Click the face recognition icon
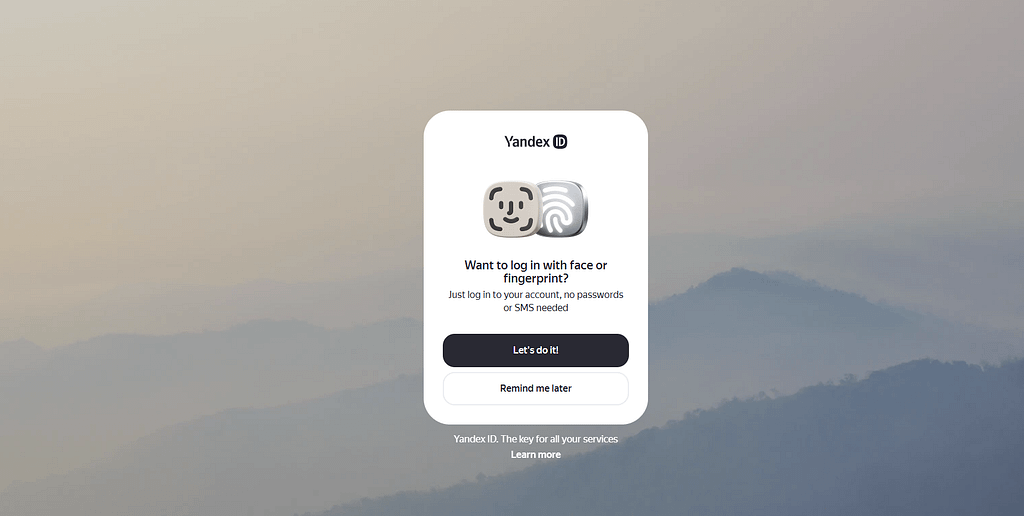 513,208
